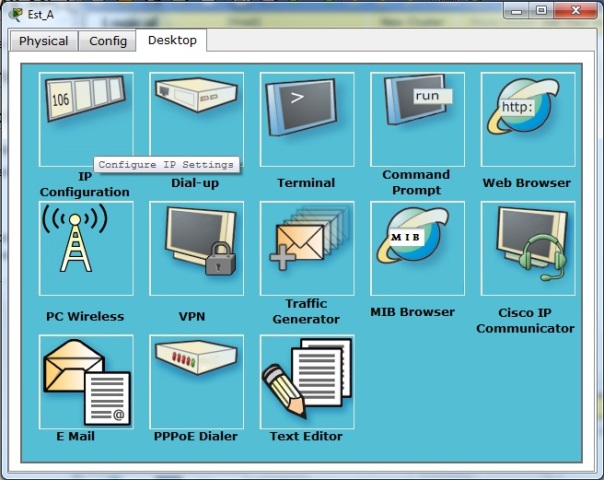
Task: Open the Terminal application
Action: point(306,115)
